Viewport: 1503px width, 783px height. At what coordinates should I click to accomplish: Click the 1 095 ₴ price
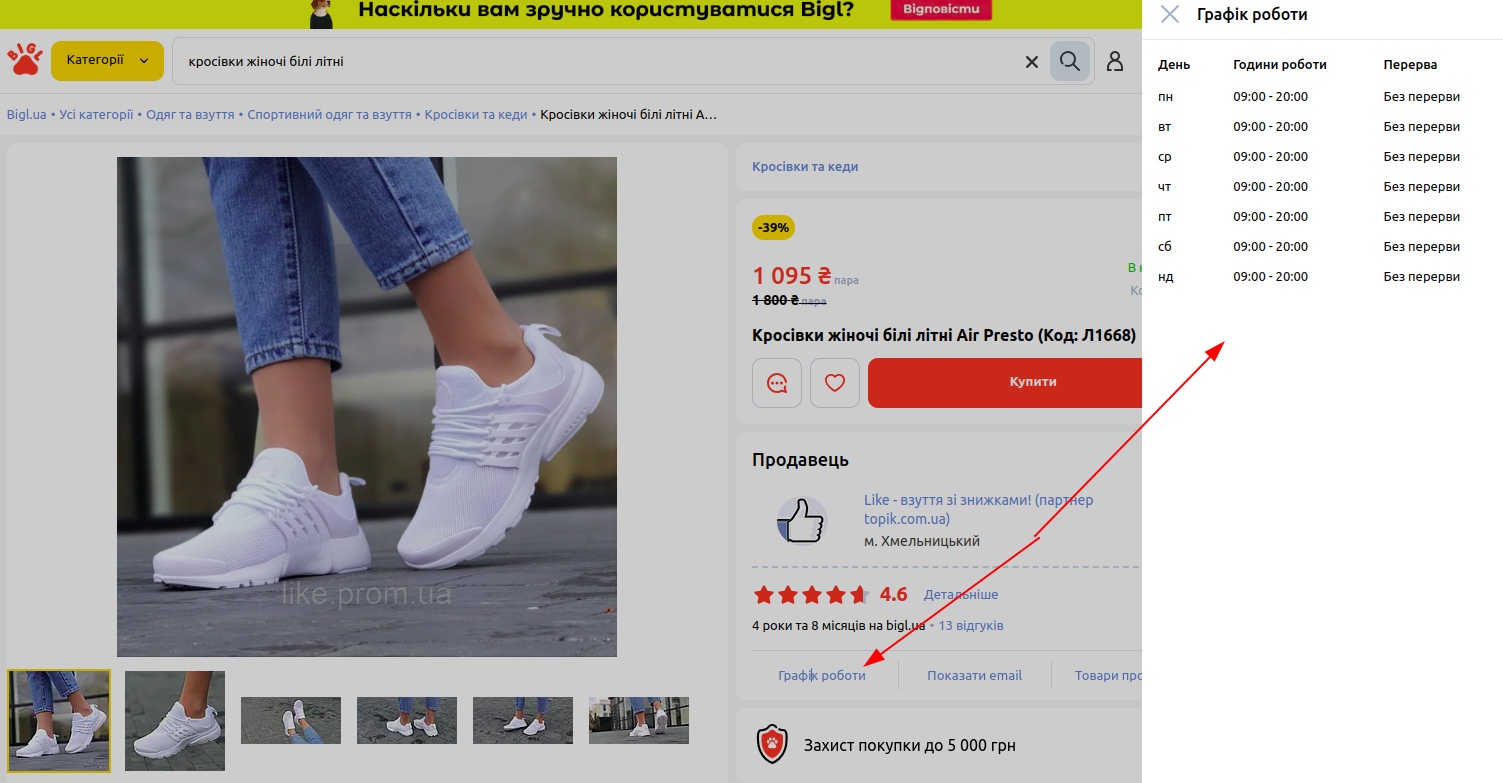pos(791,276)
